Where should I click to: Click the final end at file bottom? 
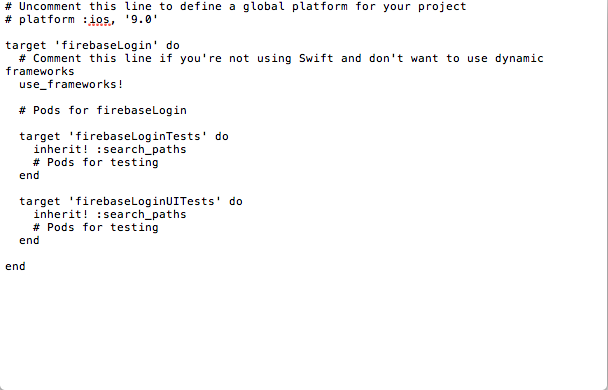16,267
